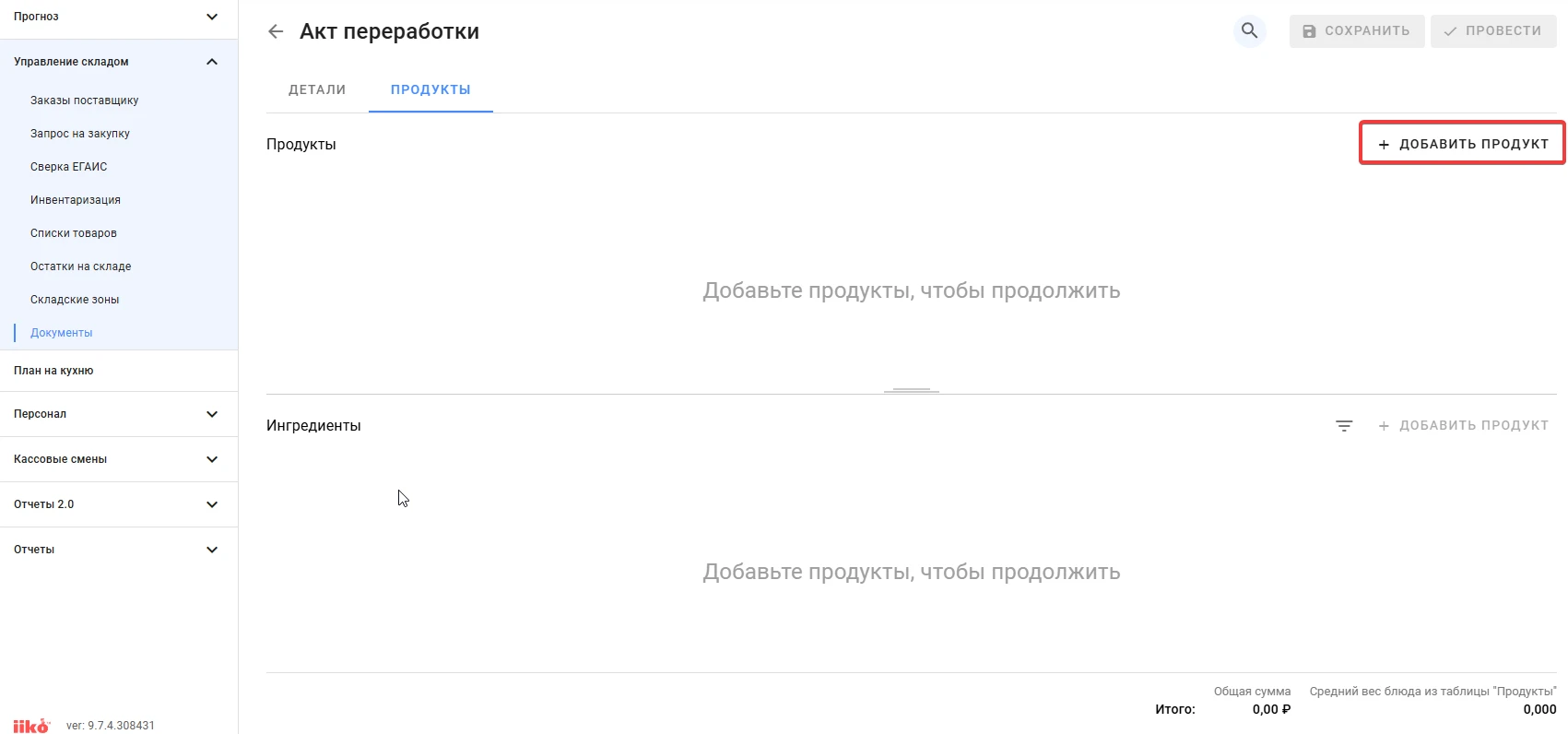The image size is (1568, 734).
Task: Open Инвентаризация in the sidebar
Action: click(76, 200)
